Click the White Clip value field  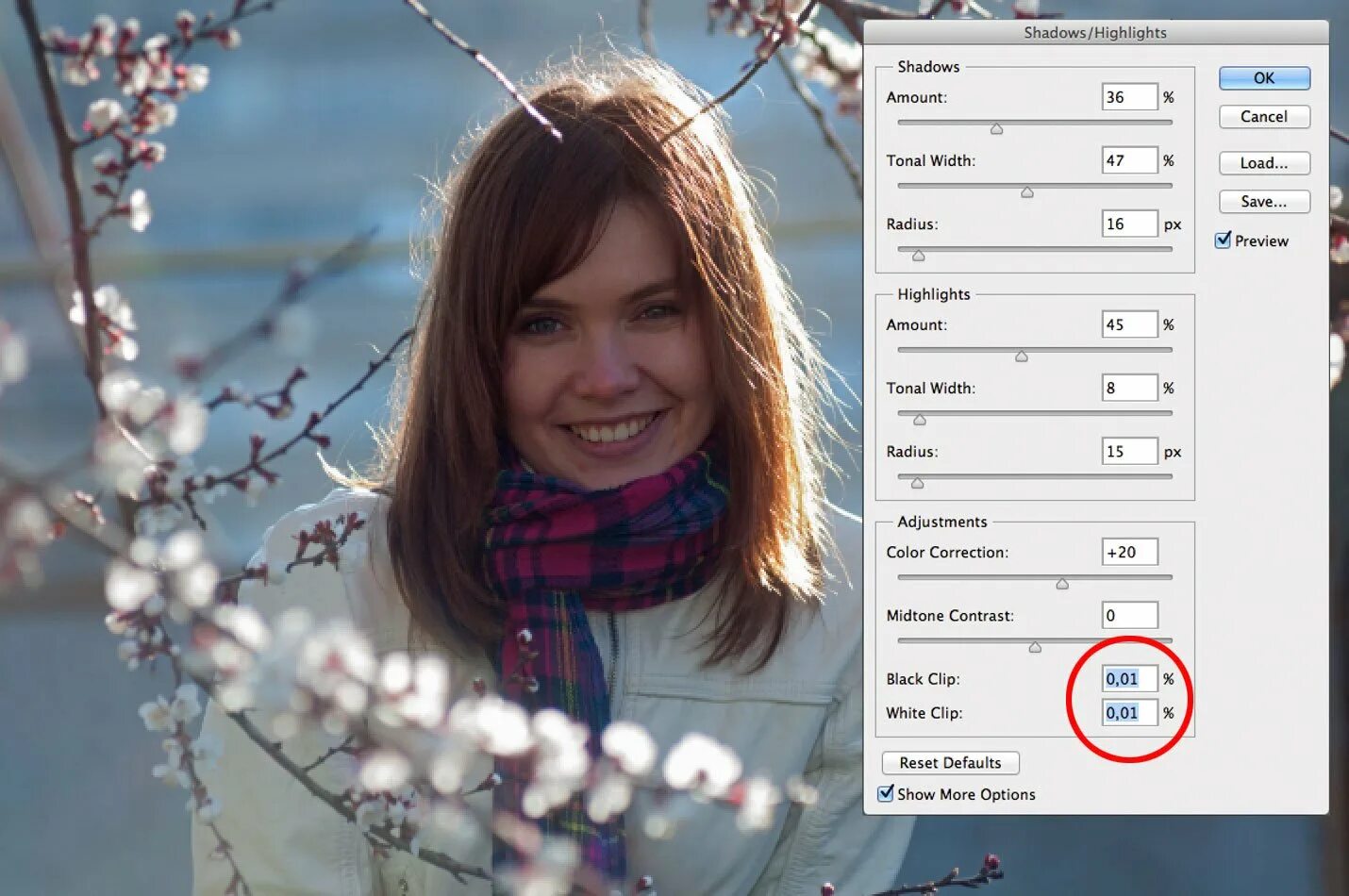point(1129,712)
